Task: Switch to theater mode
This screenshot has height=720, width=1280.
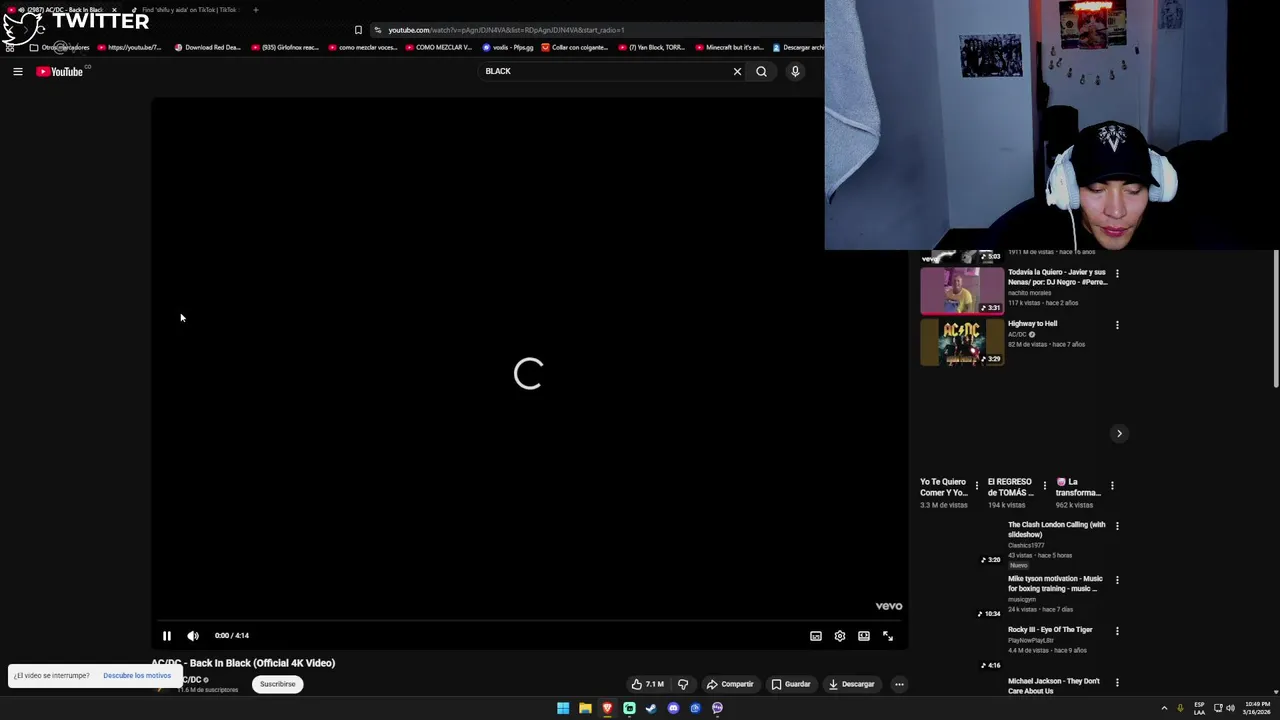Action: pos(864,636)
